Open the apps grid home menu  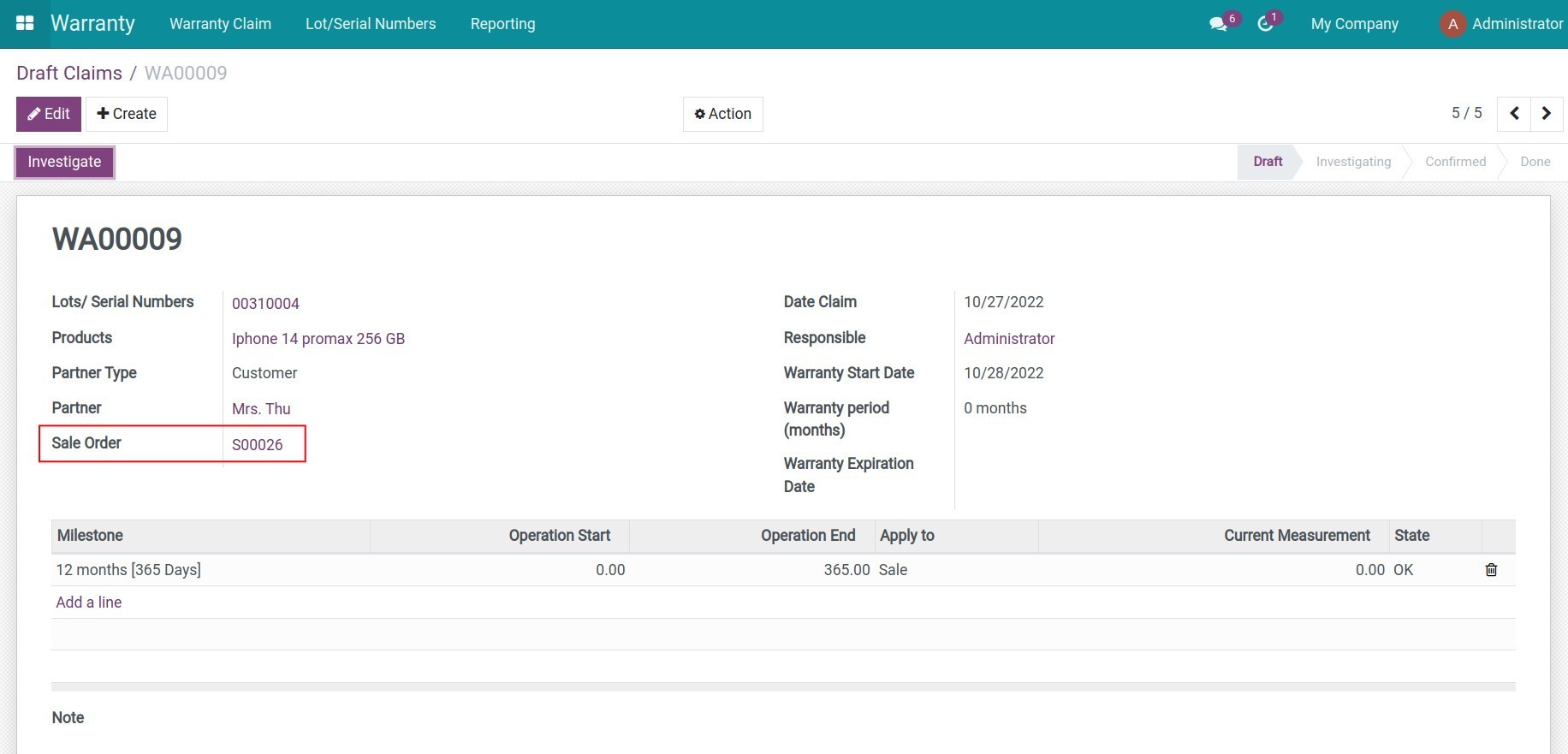(x=25, y=23)
